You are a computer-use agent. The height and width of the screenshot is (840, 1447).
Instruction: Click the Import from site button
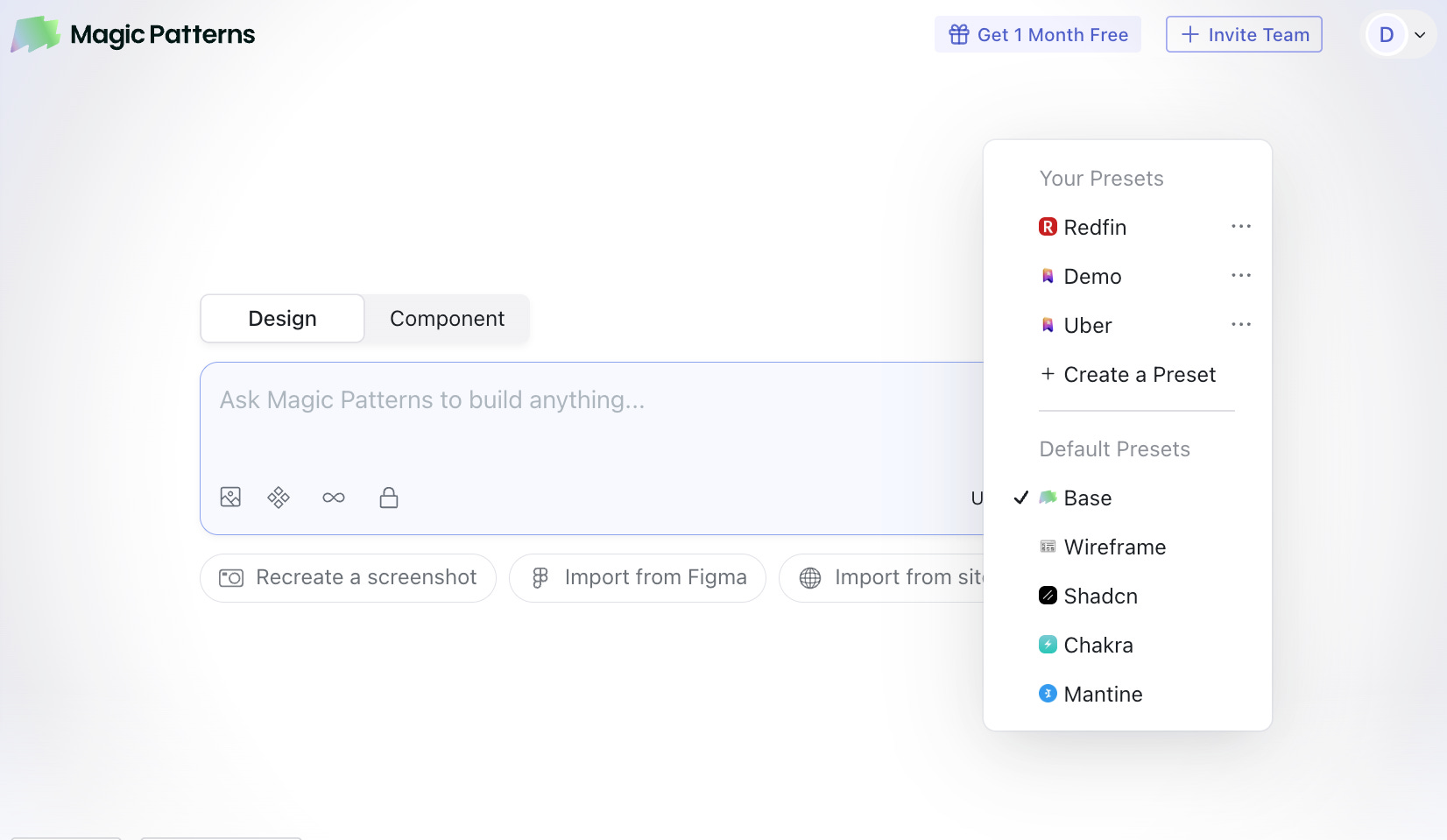(x=881, y=577)
